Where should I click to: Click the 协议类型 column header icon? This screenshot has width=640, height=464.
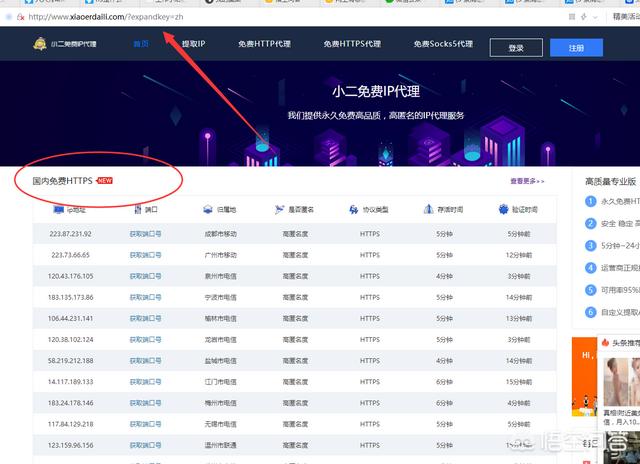point(353,209)
